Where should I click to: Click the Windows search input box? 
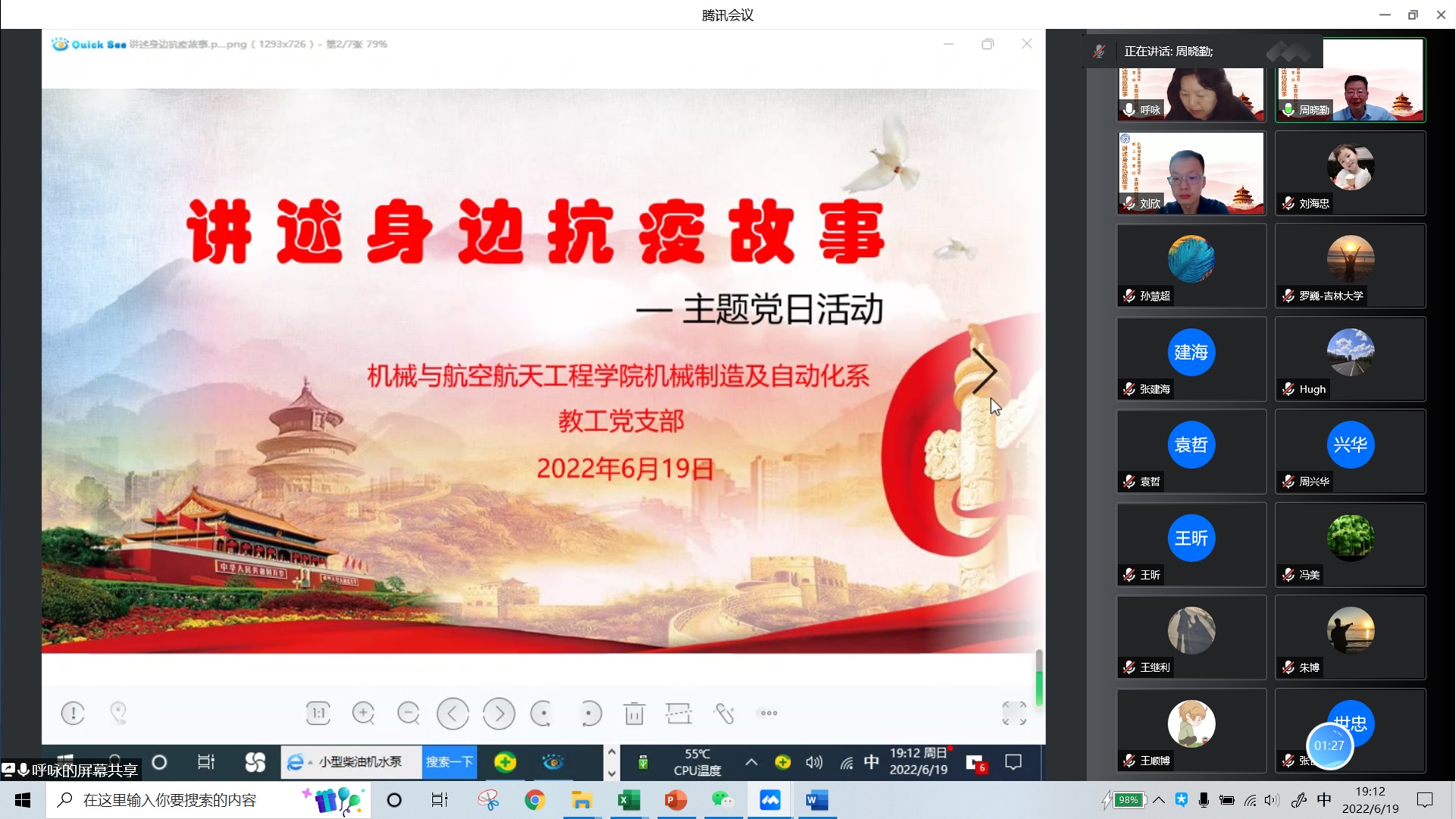(x=170, y=800)
